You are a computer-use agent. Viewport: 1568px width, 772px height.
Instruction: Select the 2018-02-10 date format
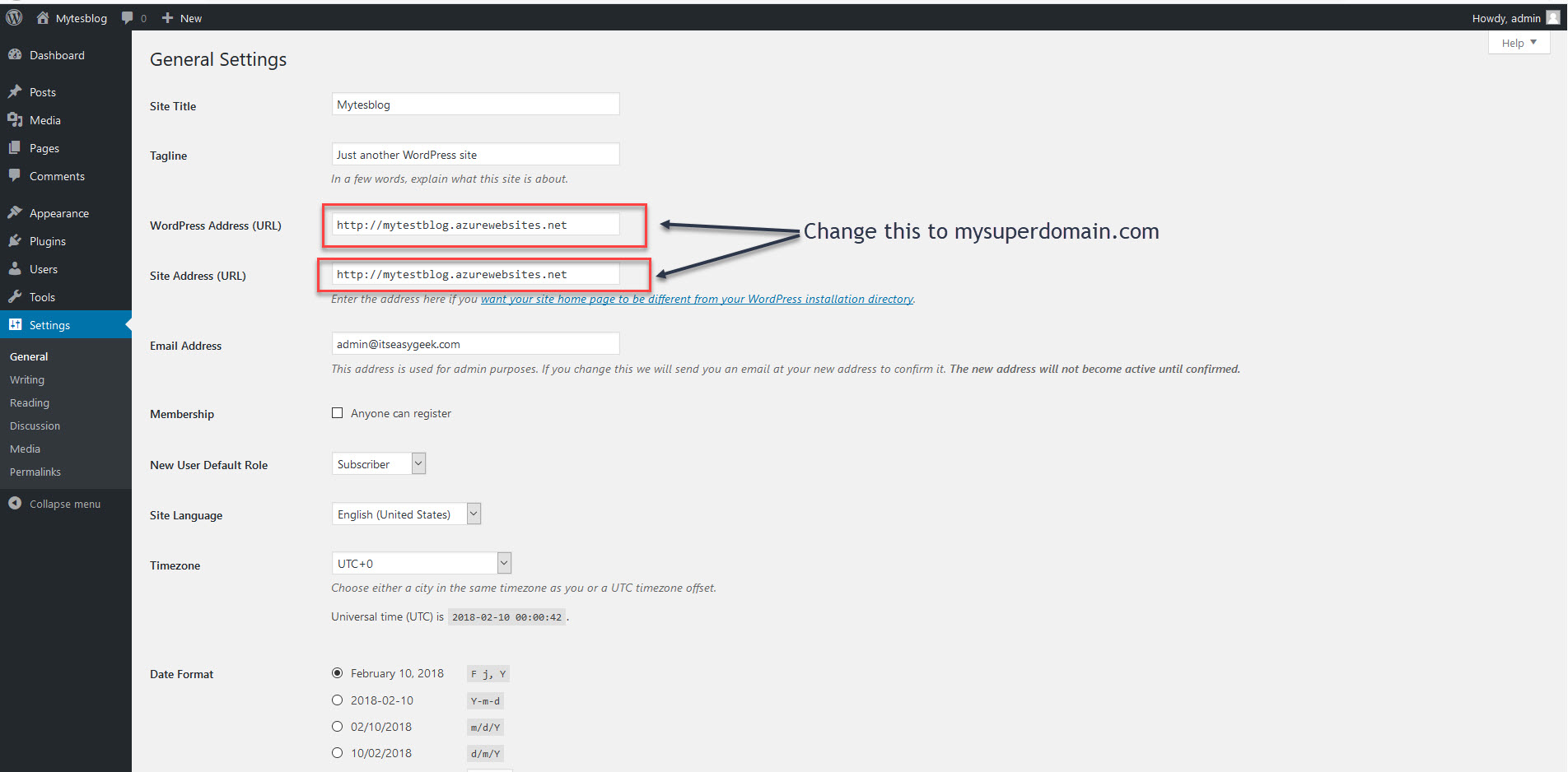(337, 700)
